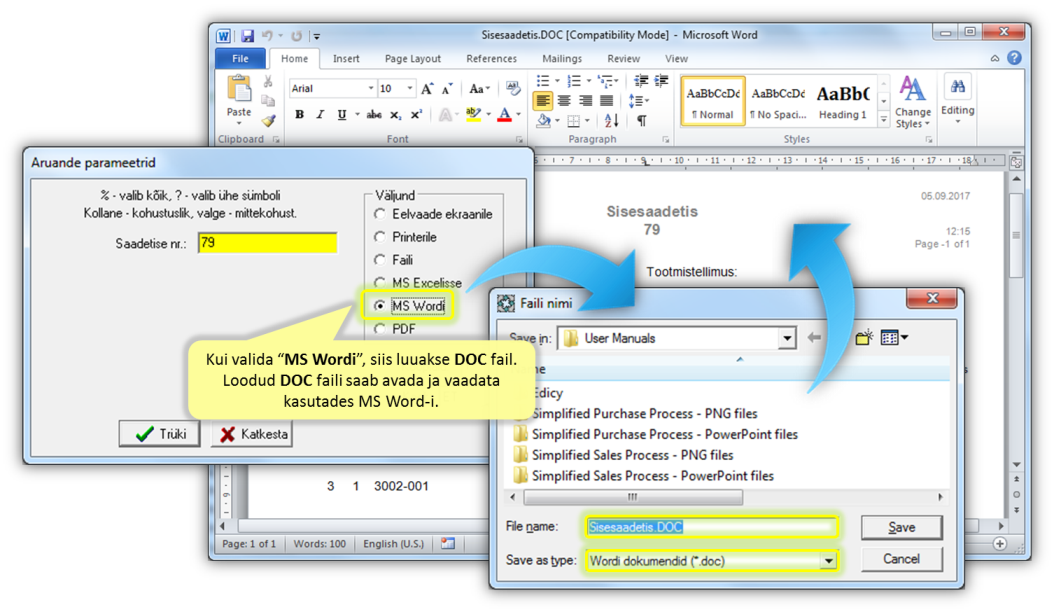Viewport: 1054px width, 612px height.
Task: Open Save as type dropdown
Action: (x=829, y=561)
